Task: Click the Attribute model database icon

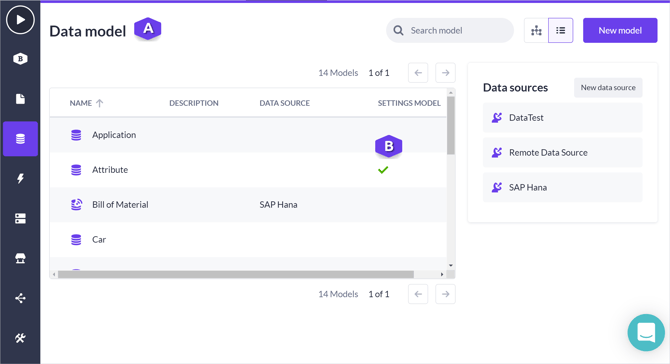Action: 76,170
